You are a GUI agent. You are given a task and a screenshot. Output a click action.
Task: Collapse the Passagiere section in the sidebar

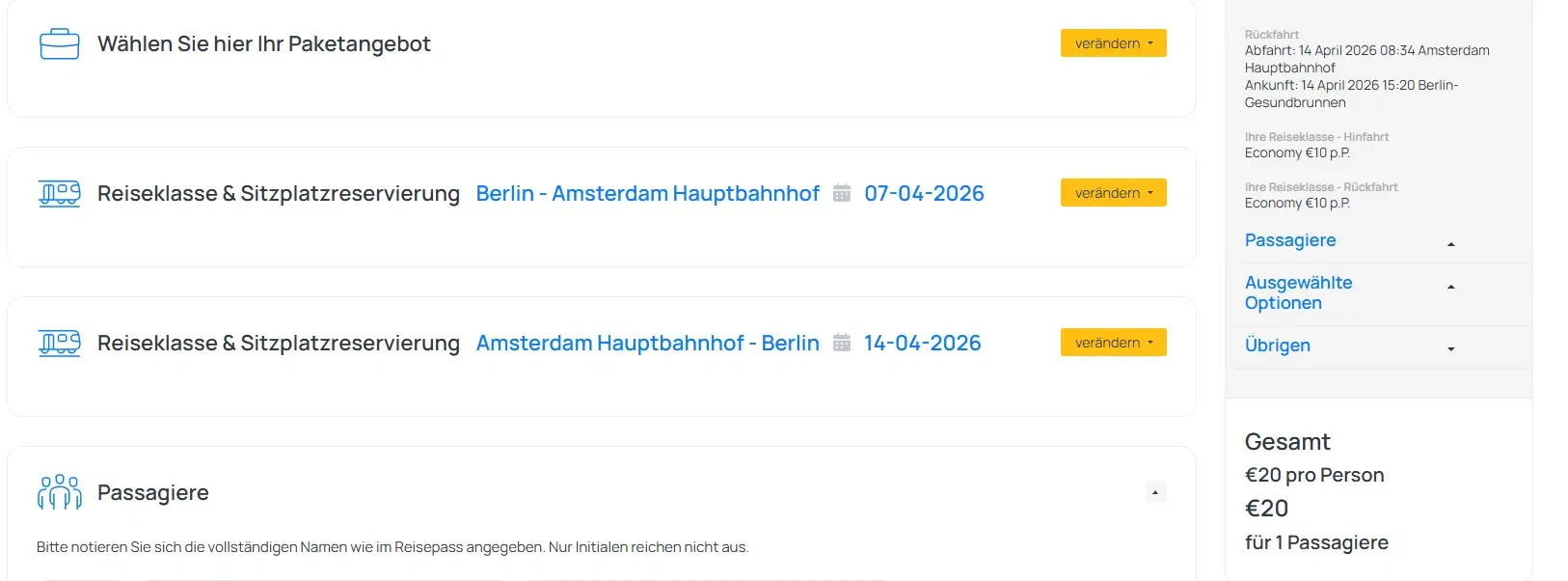coord(1450,243)
